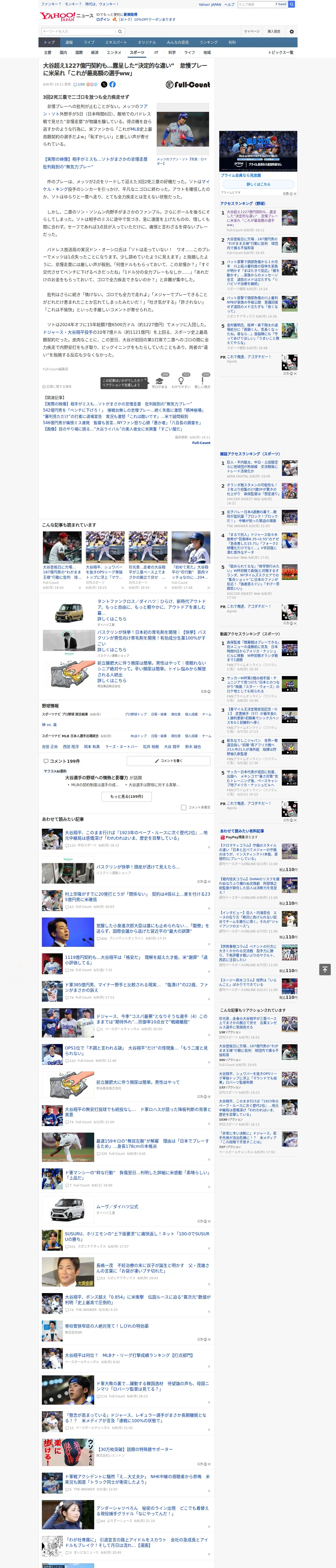Viewport: 336px width, 1568px height.
Task: Open the 吉田 正尚 player link
Action: click(50, 746)
